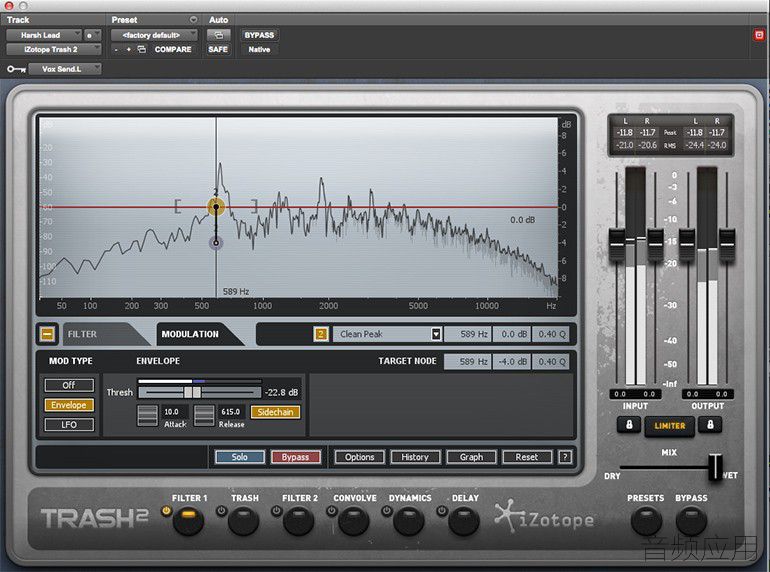Click the global BYPASS knob button

click(691, 521)
